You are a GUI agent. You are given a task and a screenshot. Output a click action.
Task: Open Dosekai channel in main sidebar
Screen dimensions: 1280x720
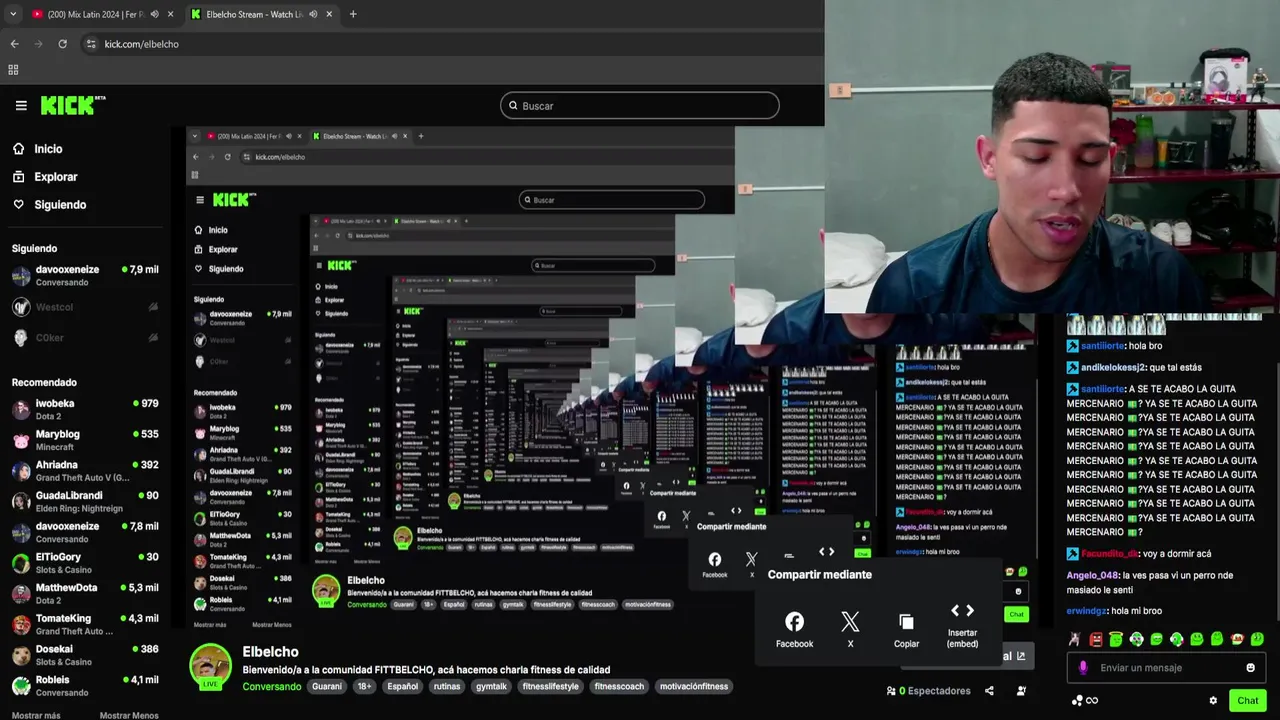(85, 655)
